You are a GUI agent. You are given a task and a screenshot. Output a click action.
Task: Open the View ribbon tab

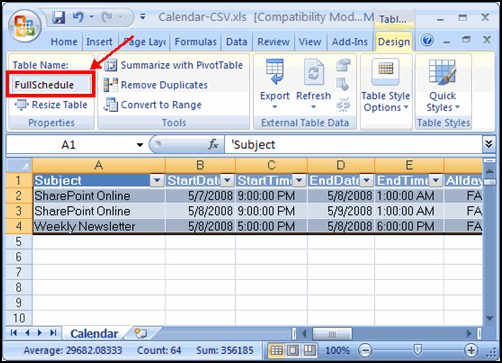point(310,42)
